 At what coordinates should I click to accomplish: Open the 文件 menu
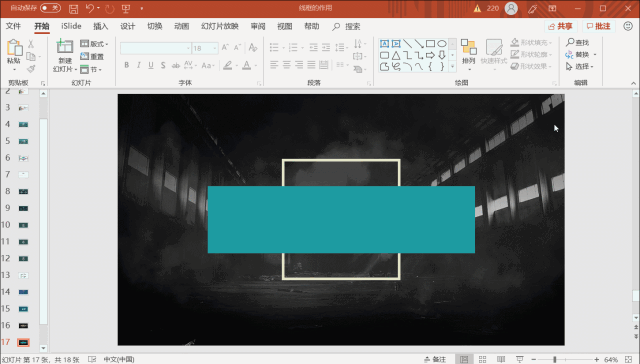(x=13, y=26)
